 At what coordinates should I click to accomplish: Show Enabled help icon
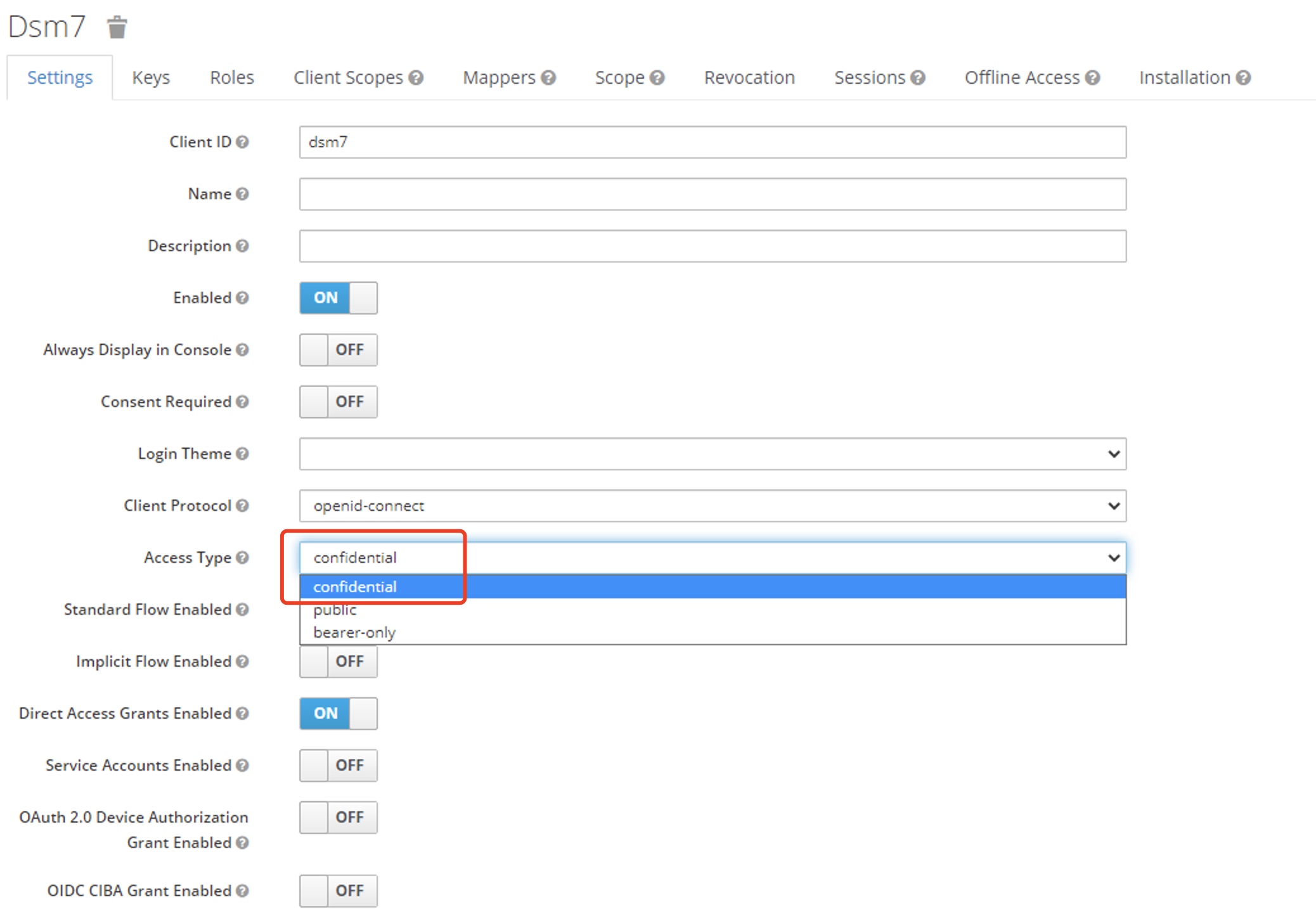pyautogui.click(x=242, y=298)
